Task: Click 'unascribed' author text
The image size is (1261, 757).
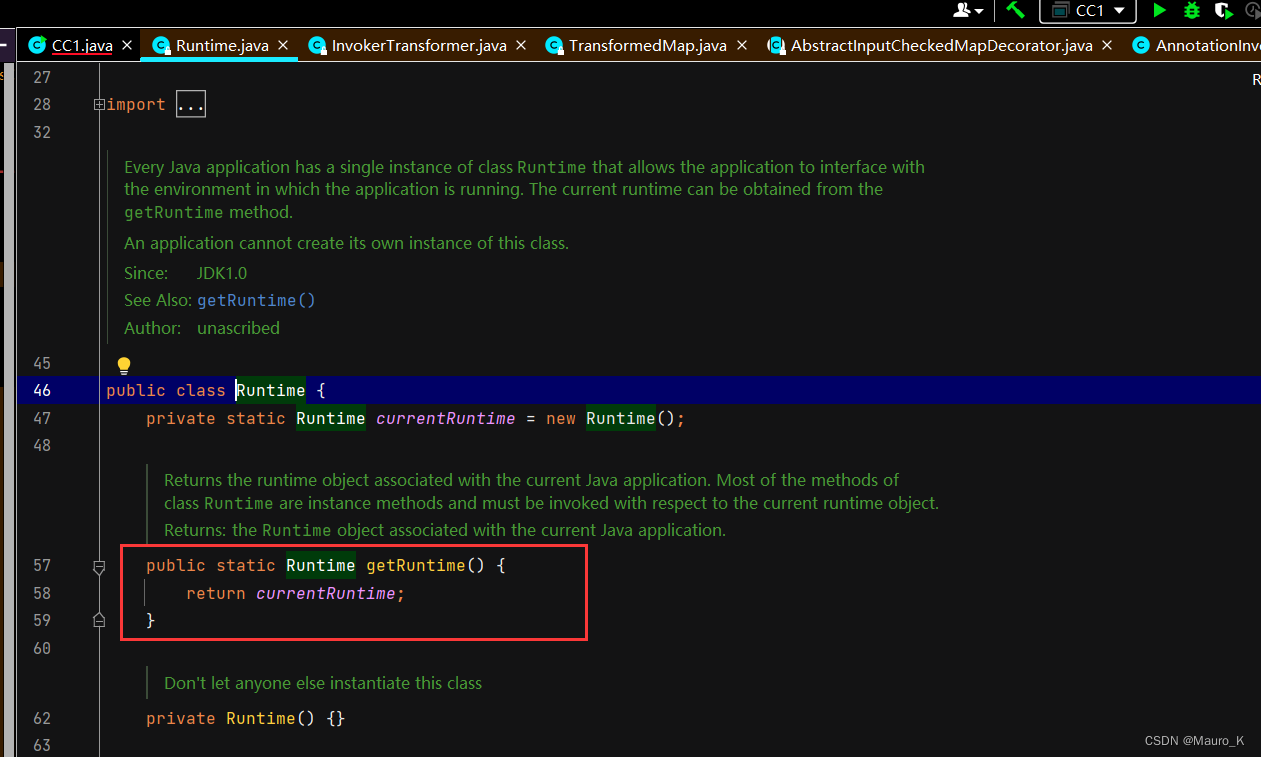Action: (238, 328)
